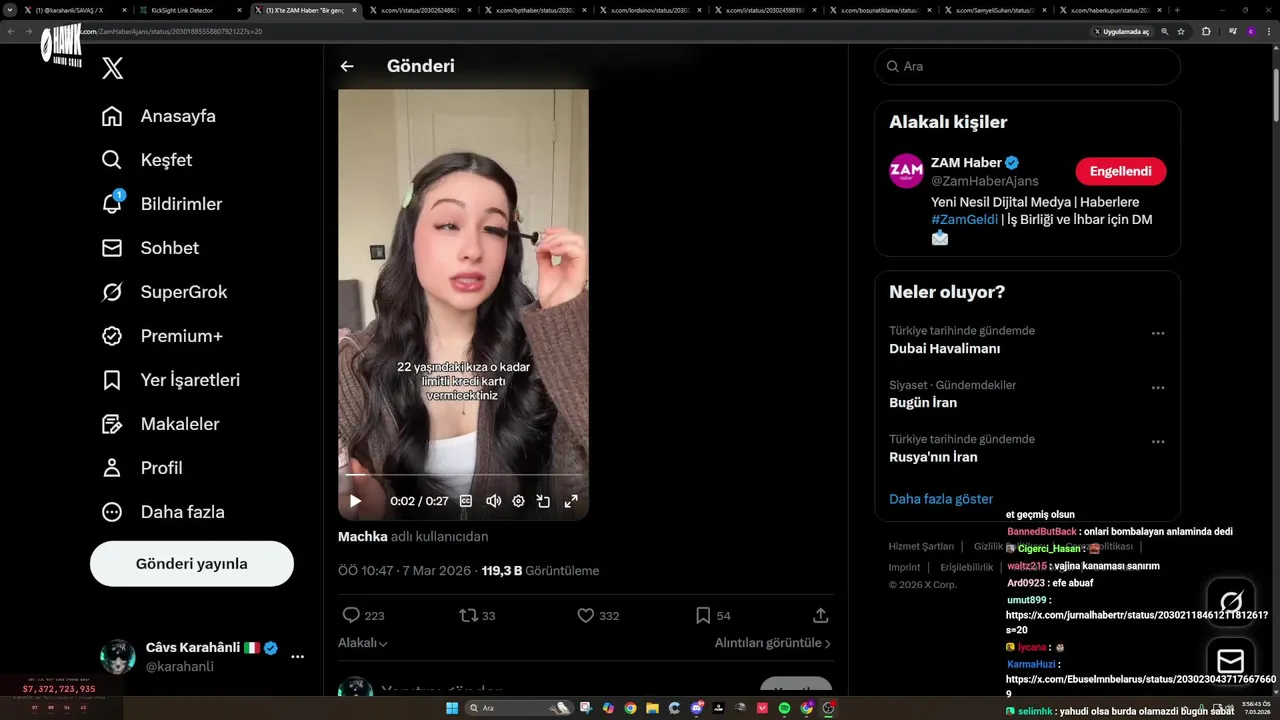Click the share post icon
The height and width of the screenshot is (720, 1280).
click(820, 615)
